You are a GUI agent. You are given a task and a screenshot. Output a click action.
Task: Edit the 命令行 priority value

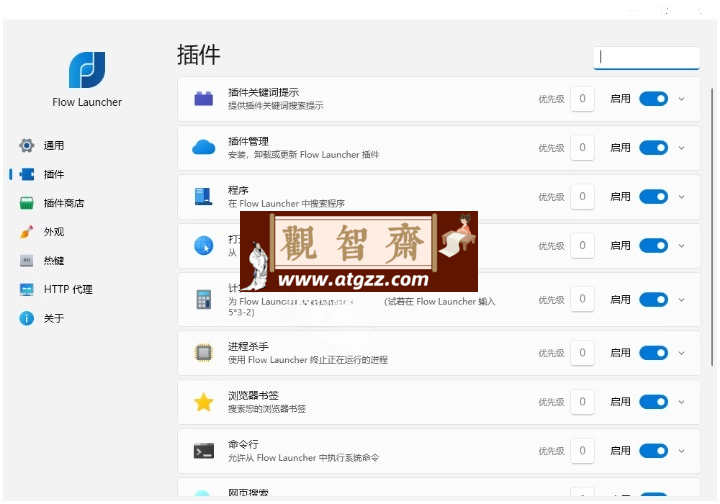click(x=582, y=451)
